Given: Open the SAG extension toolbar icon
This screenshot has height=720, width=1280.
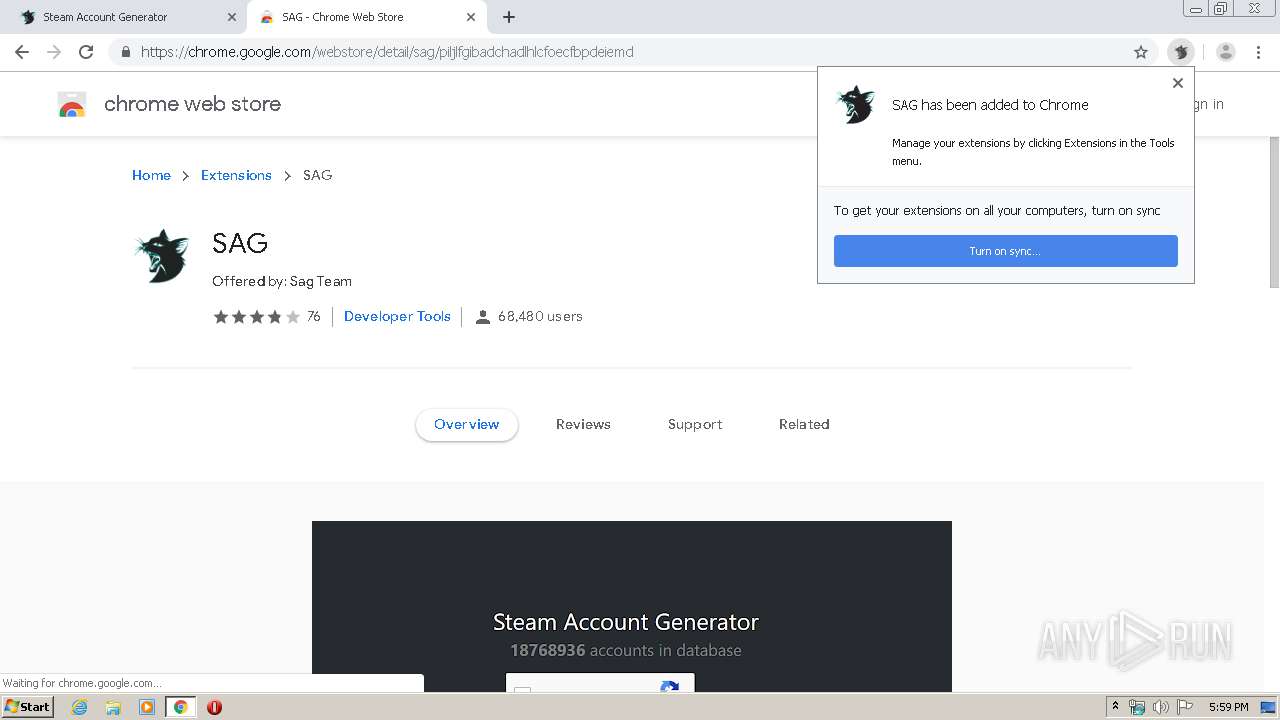Looking at the screenshot, I should point(1181,52).
